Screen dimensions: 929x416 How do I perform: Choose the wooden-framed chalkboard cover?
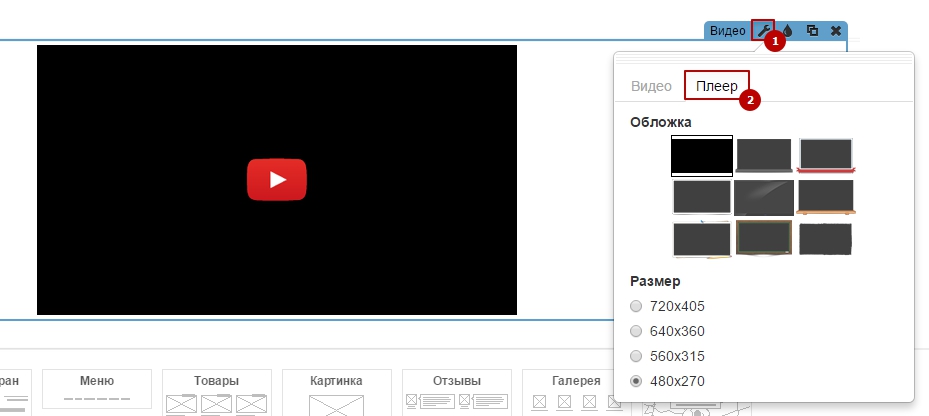[x=764, y=238]
